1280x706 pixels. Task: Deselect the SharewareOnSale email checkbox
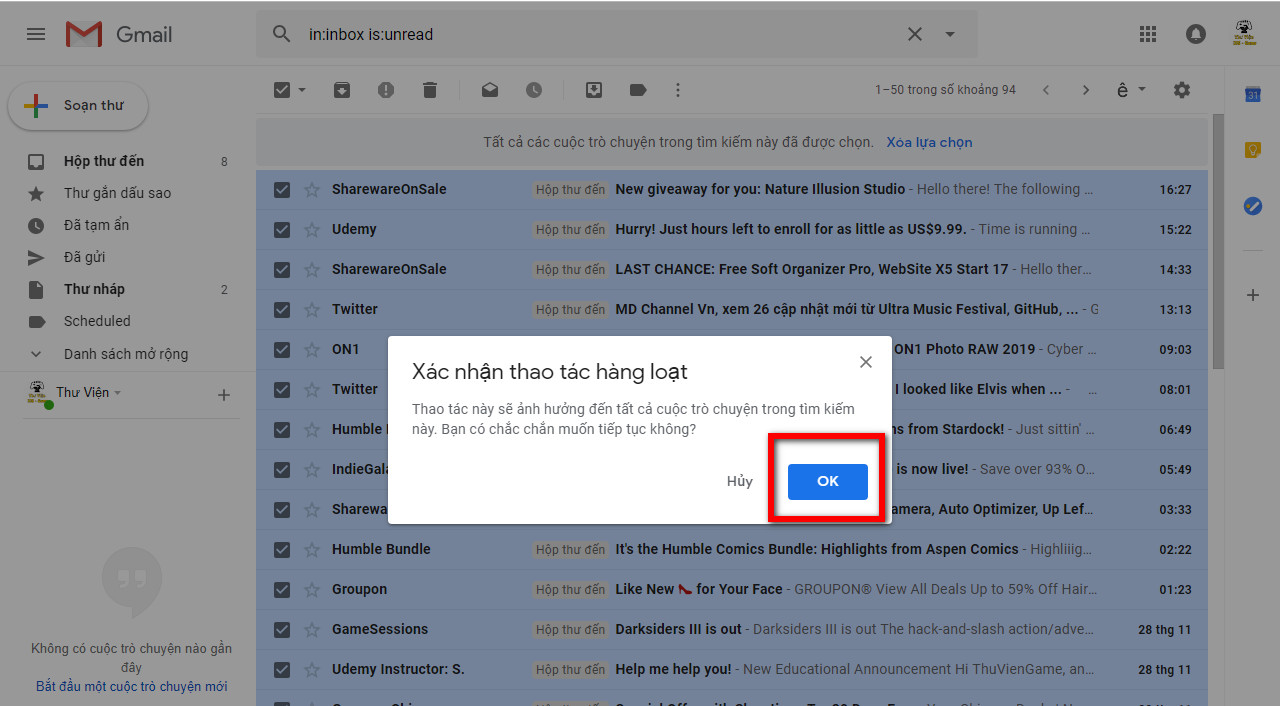tap(281, 188)
